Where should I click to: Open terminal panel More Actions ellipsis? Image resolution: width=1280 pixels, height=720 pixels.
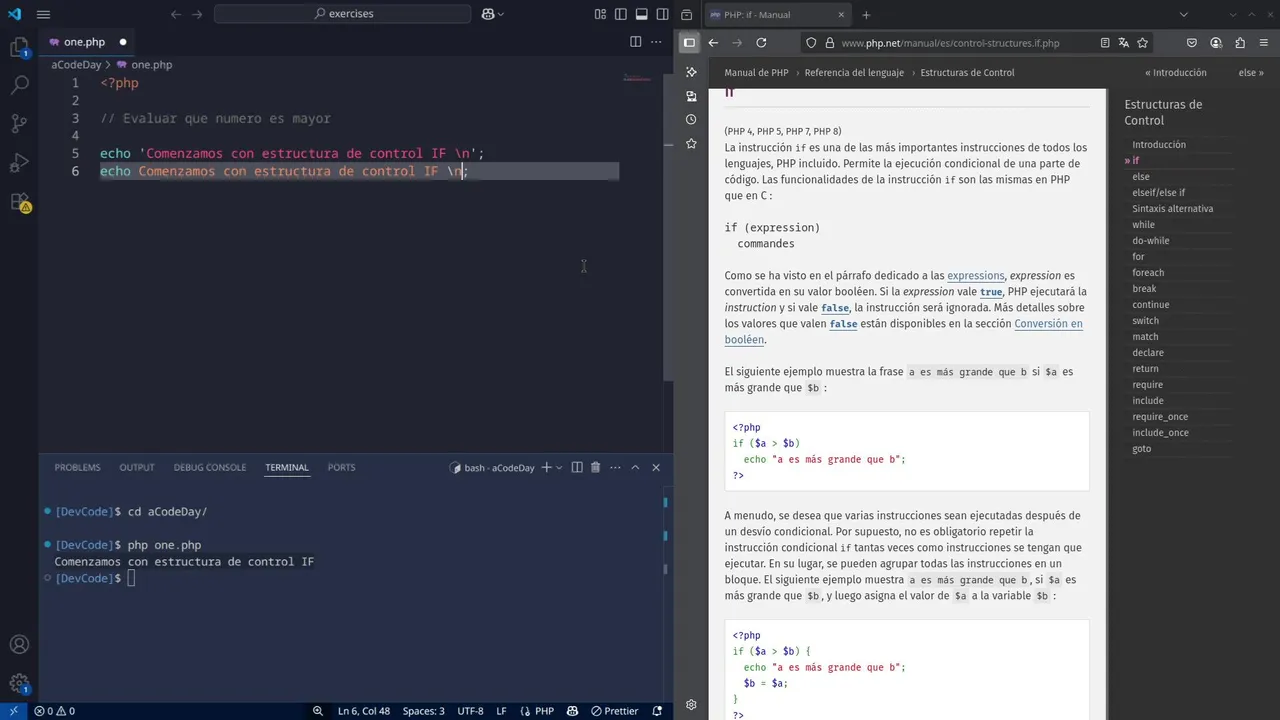615,467
